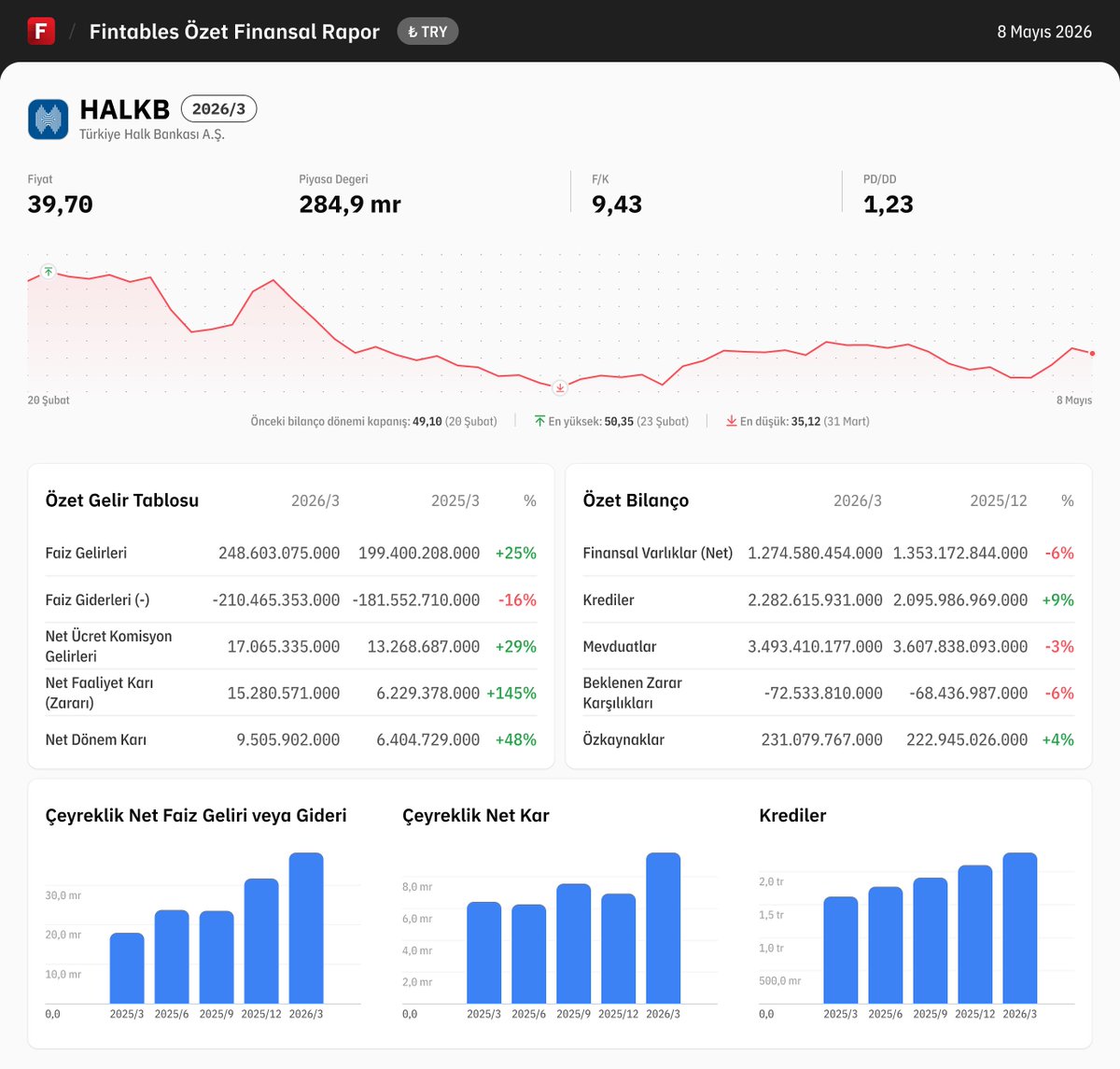Viewport: 1120px width, 1069px height.
Task: Click the value 17.065.335.000
Action: pos(284,646)
